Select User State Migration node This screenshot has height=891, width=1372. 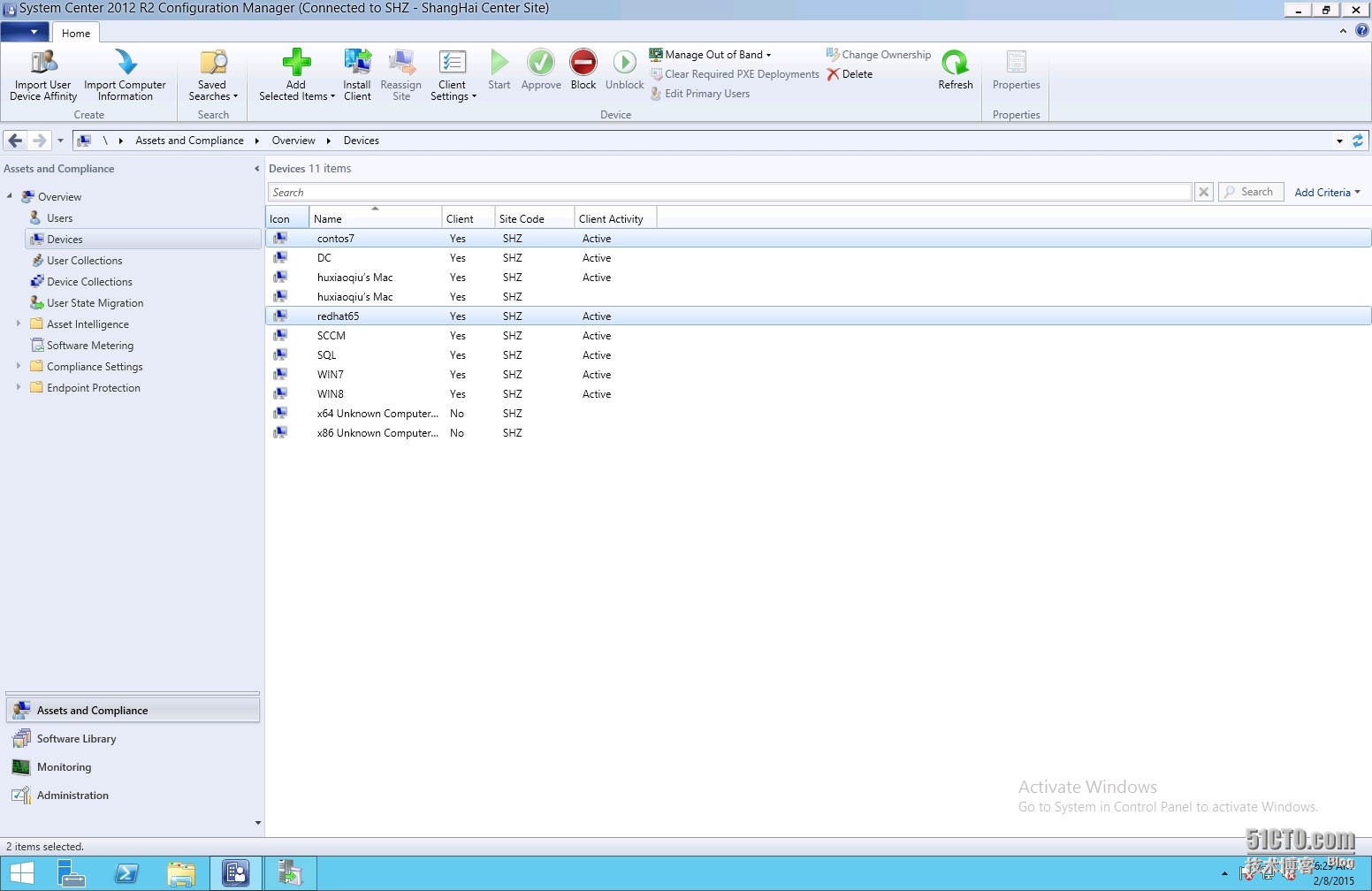[95, 303]
